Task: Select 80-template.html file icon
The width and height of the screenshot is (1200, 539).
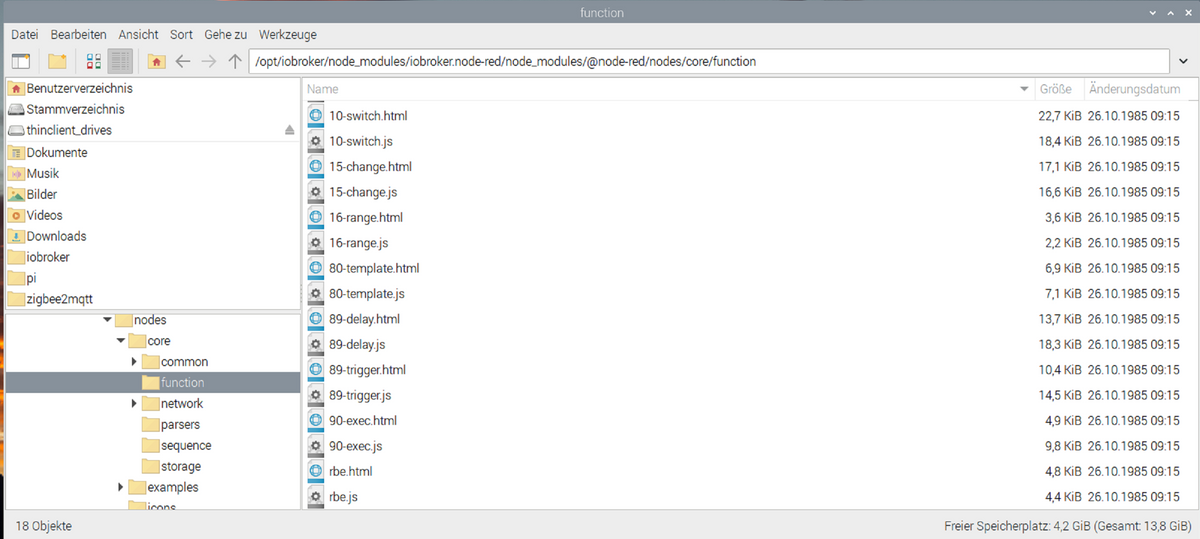Action: click(316, 269)
